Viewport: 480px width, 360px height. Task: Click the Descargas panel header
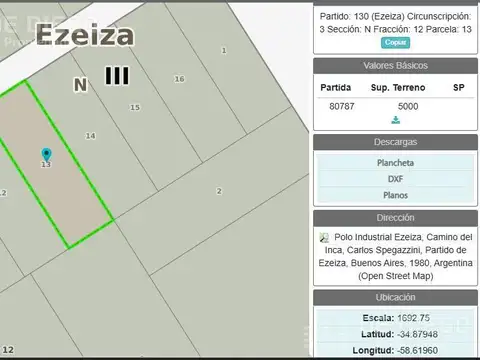(x=395, y=142)
